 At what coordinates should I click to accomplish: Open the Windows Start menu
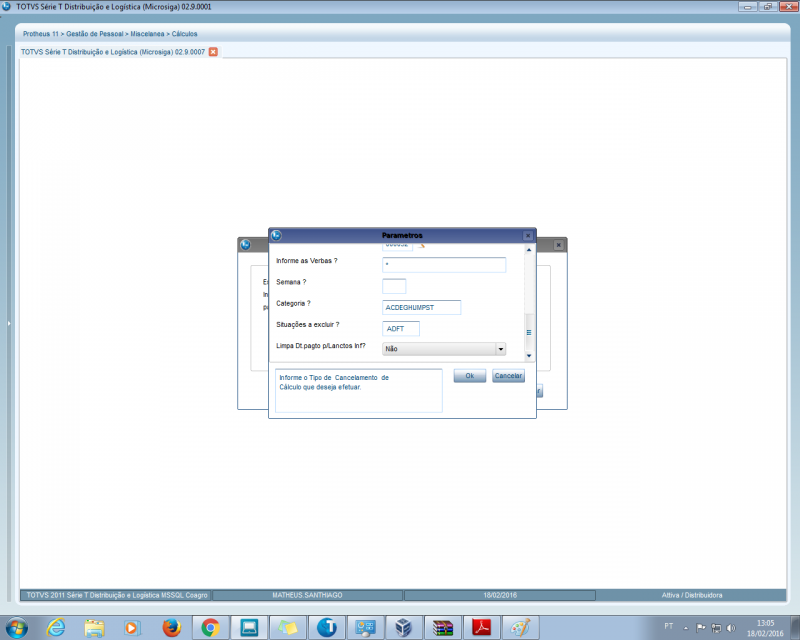coord(16,628)
